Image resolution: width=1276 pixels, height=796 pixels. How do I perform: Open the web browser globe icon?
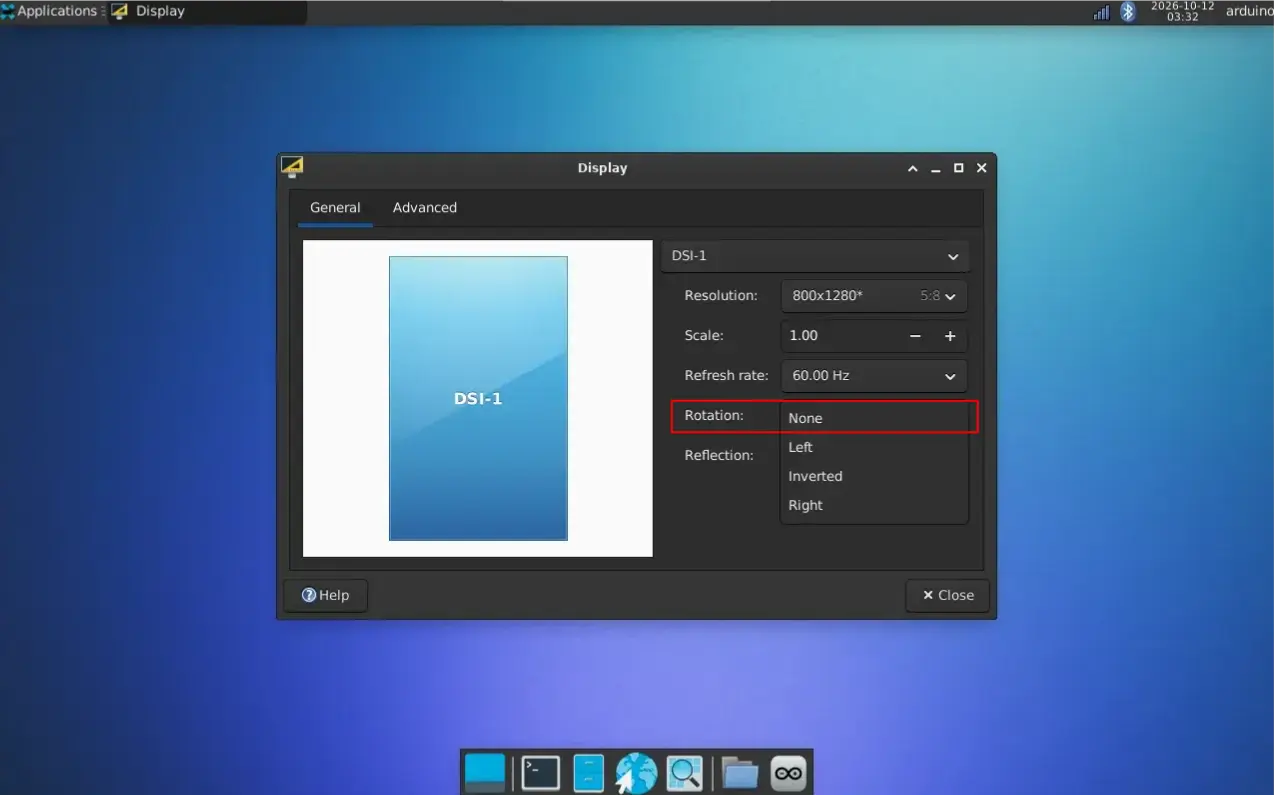[x=636, y=773]
